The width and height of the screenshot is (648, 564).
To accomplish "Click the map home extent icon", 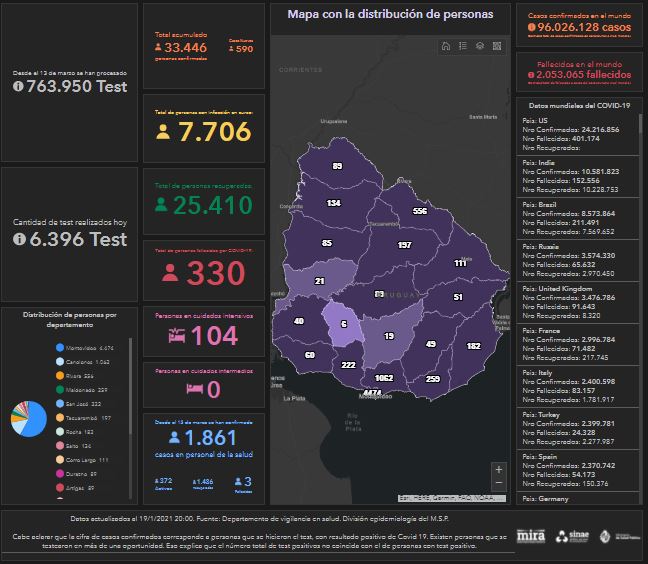I will 446,46.
